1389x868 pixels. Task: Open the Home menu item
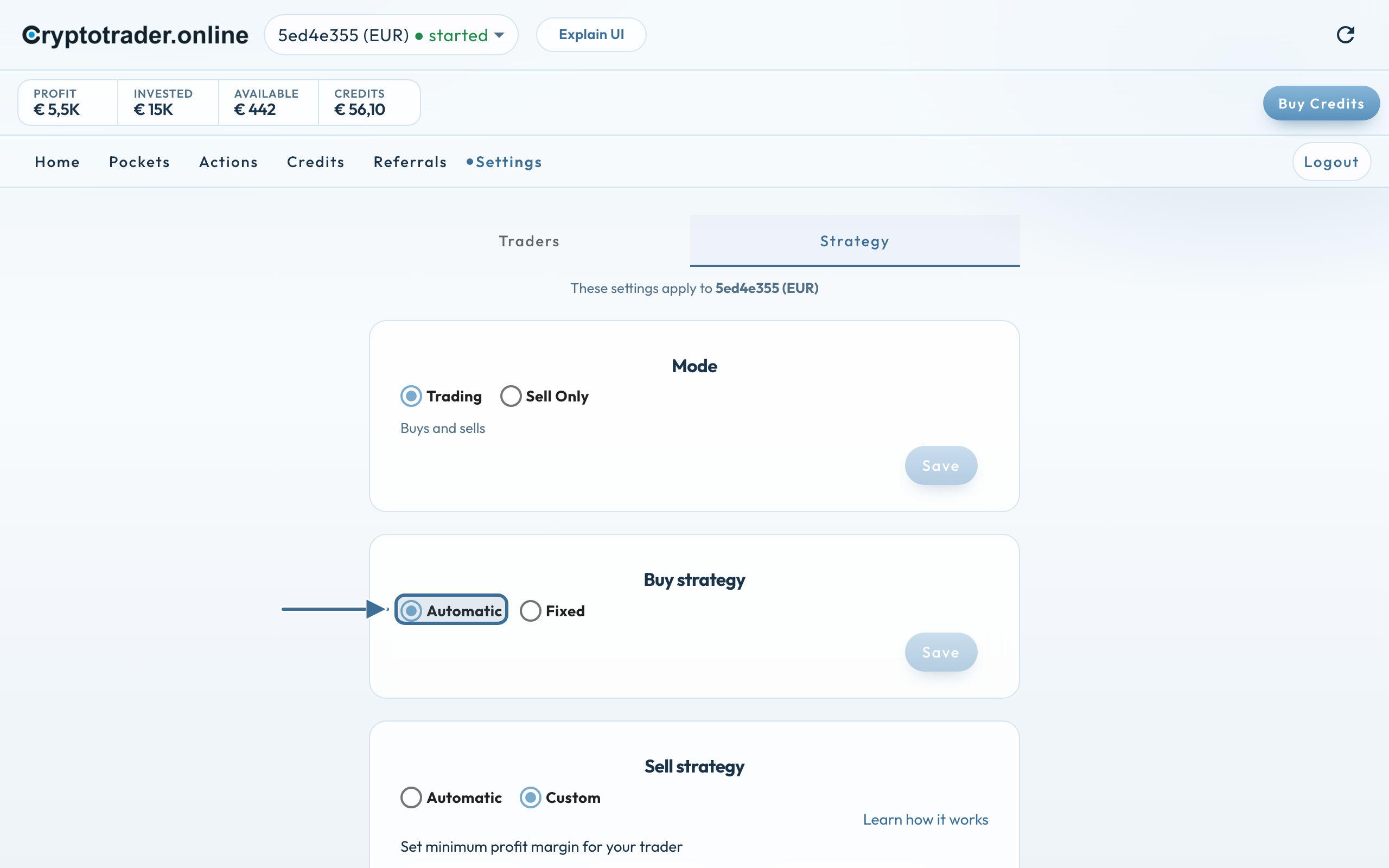coord(58,162)
